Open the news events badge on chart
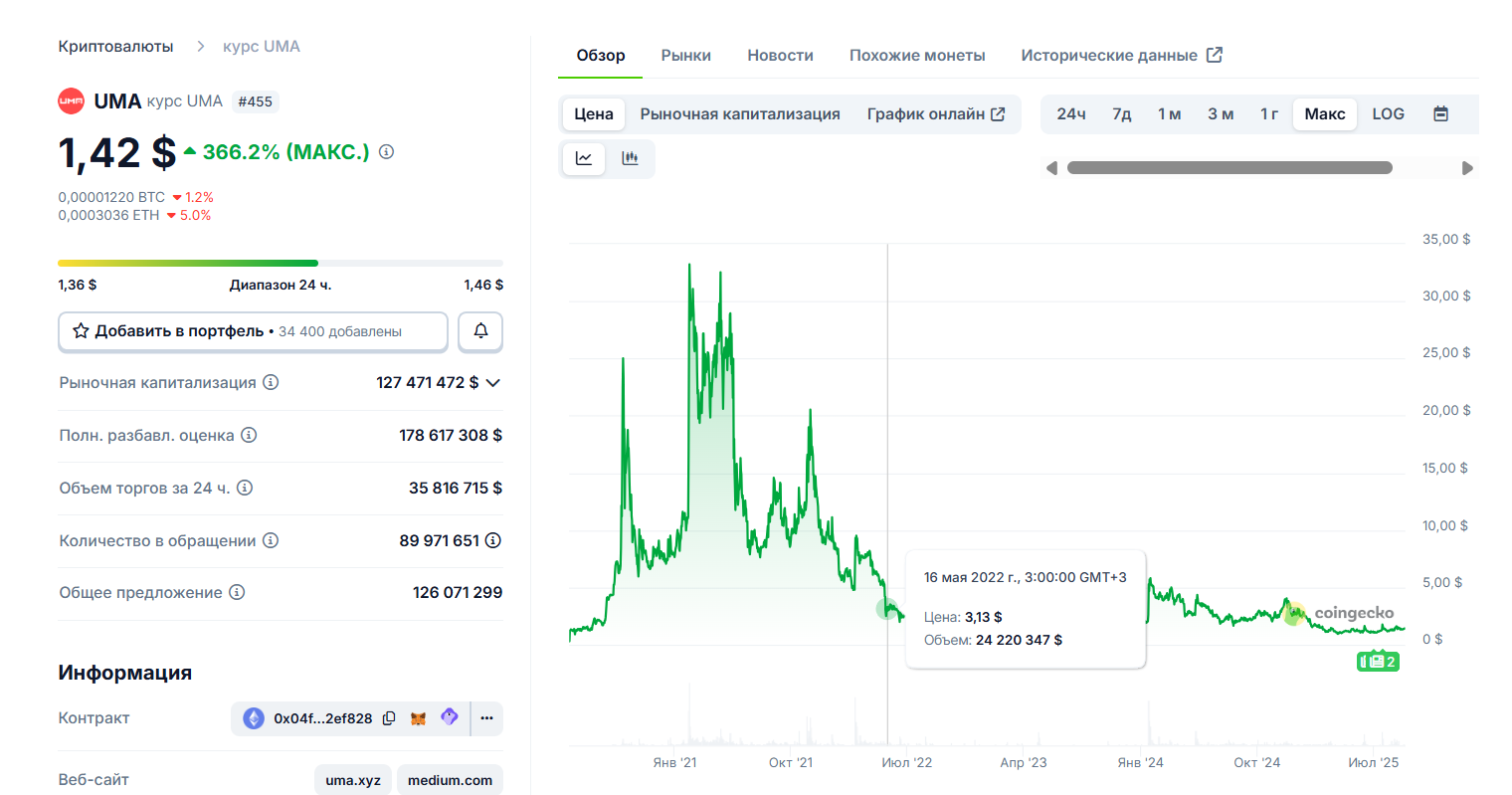The width and height of the screenshot is (1512, 795). 1378,662
